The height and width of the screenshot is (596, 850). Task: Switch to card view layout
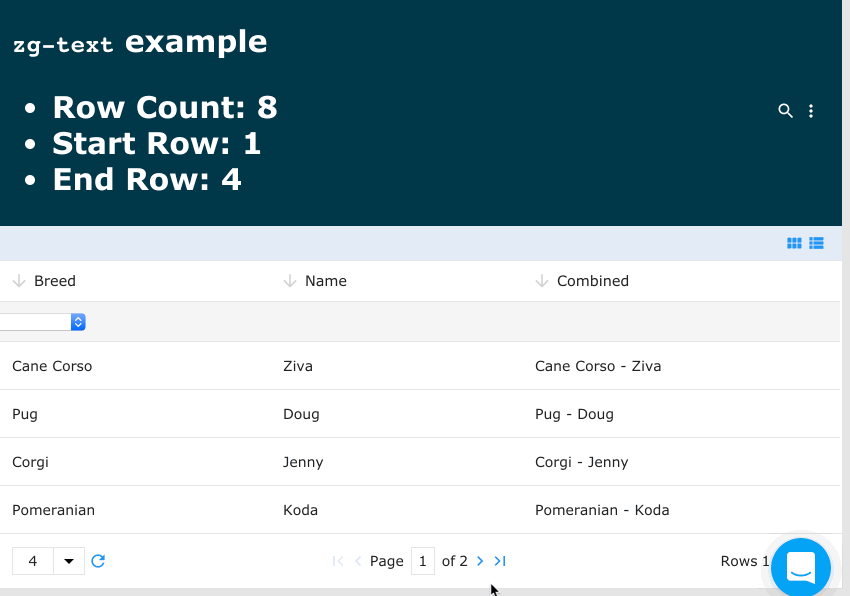(x=794, y=243)
